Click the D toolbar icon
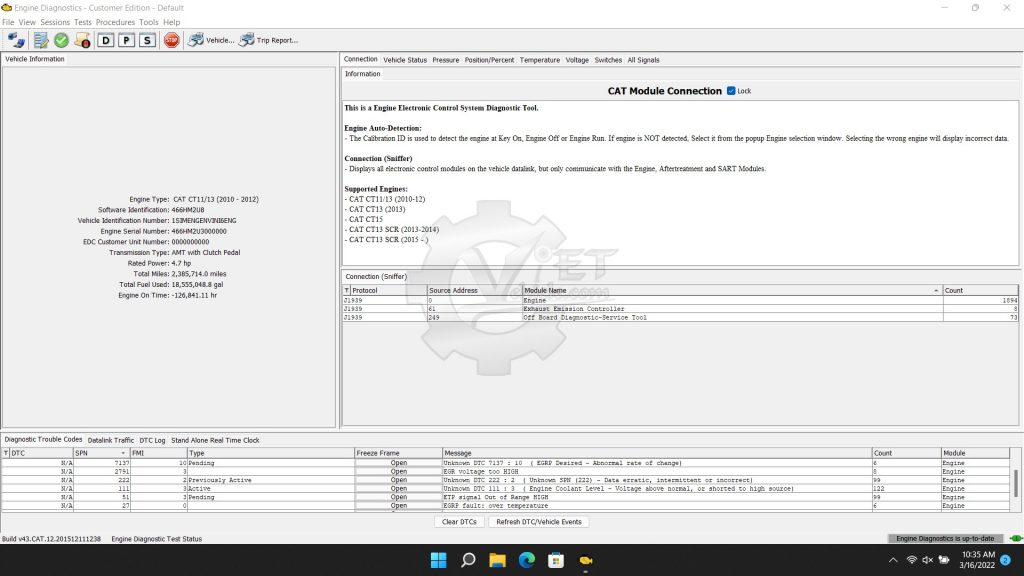The height and width of the screenshot is (576, 1024). coord(105,40)
